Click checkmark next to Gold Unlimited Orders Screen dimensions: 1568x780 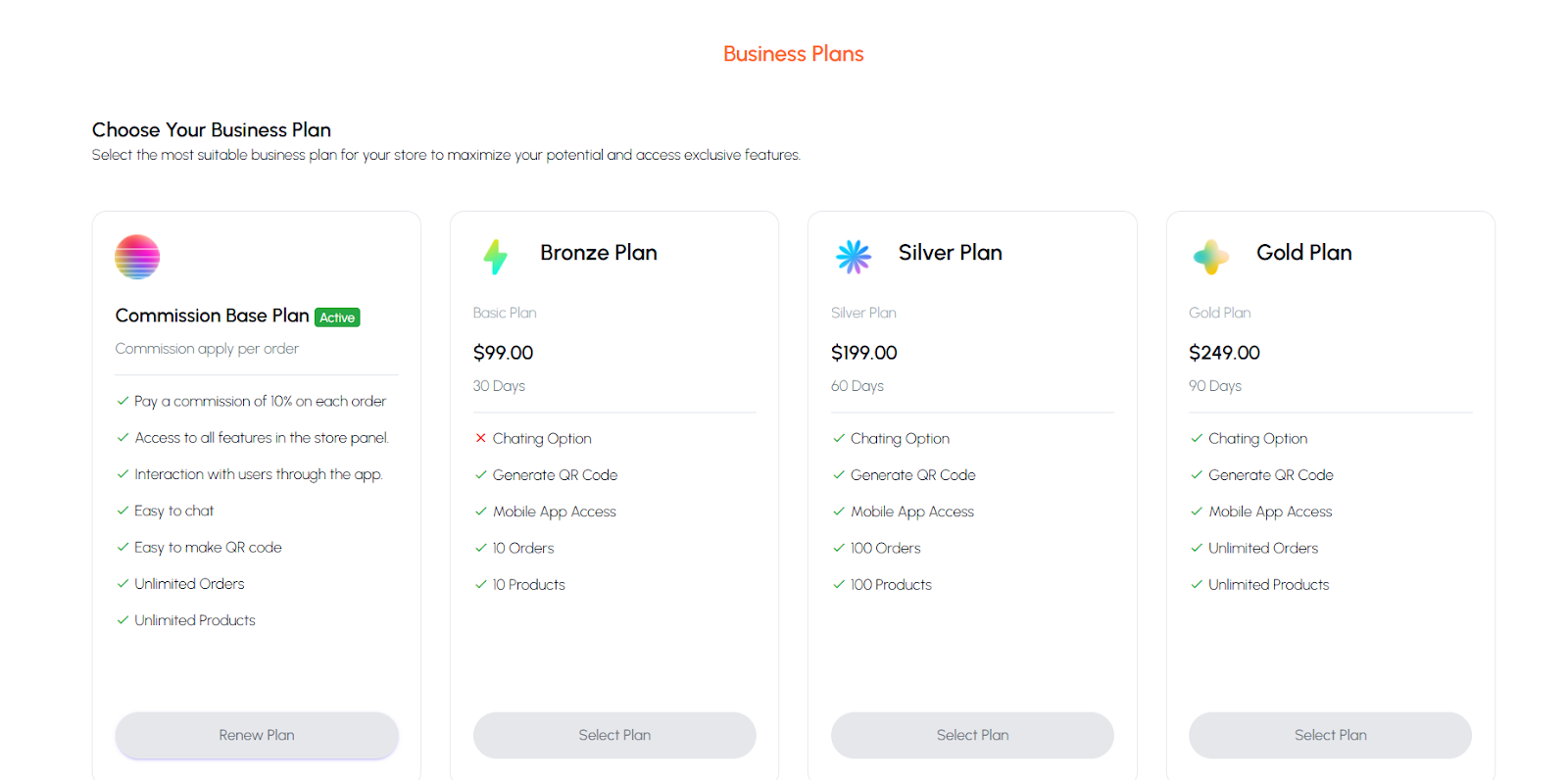coord(1197,548)
